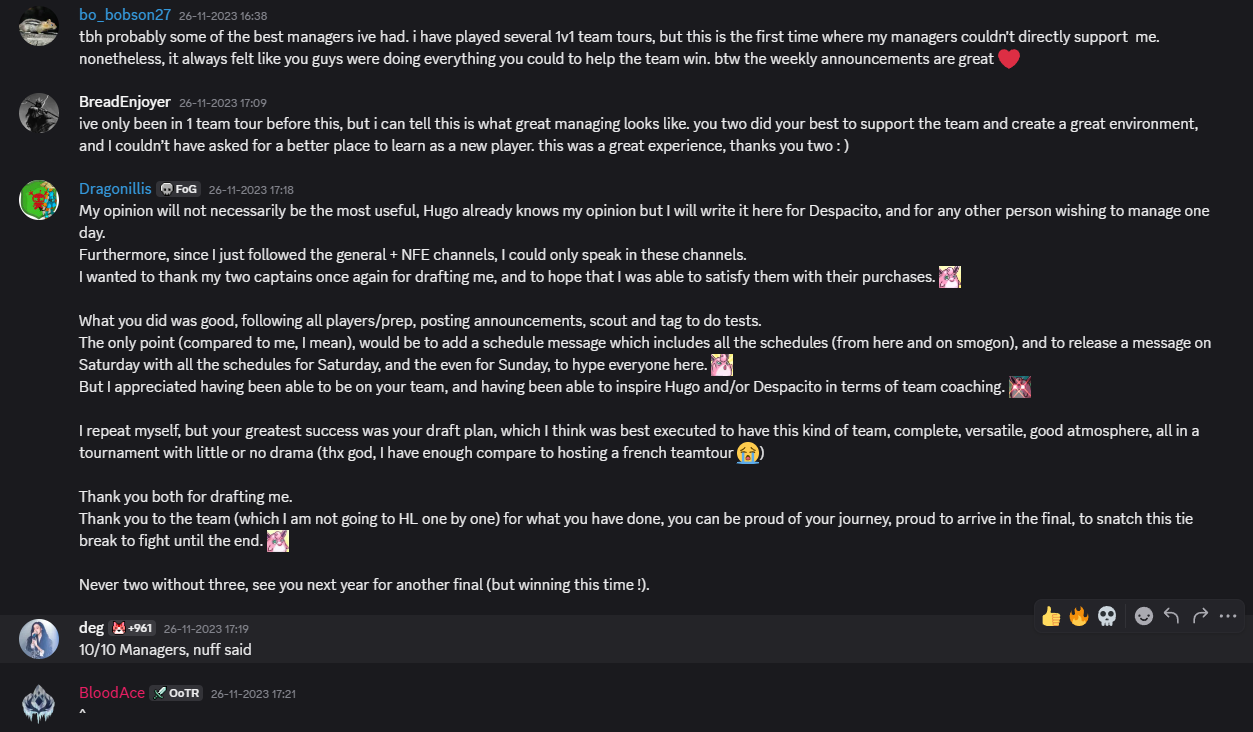Click Dragonillis's avatar image
The width and height of the screenshot is (1253, 732).
(x=39, y=199)
